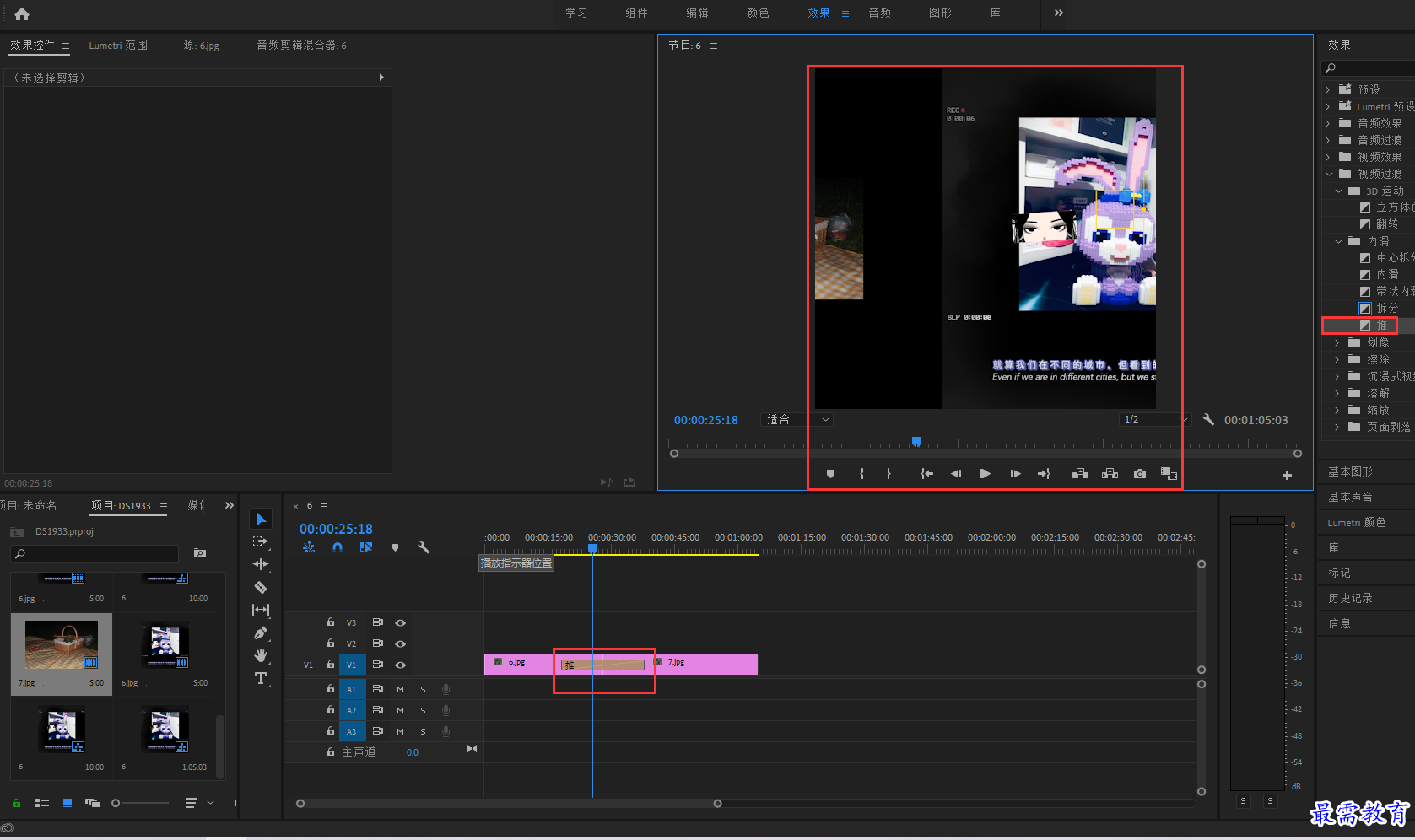This screenshot has height=840, width=1415.
Task: Open the 基本图形 panel
Action: [x=1350, y=471]
